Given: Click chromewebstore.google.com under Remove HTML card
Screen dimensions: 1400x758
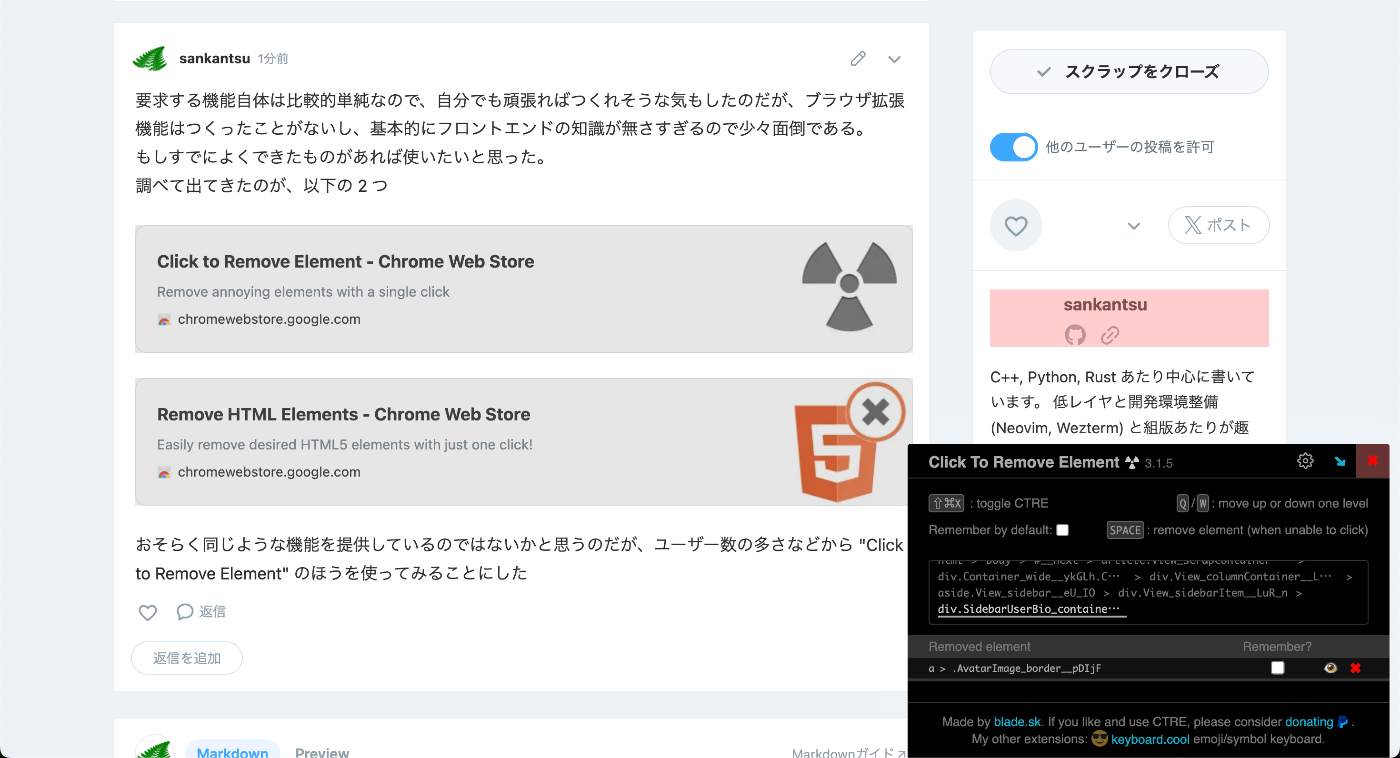Looking at the screenshot, I should tap(269, 472).
